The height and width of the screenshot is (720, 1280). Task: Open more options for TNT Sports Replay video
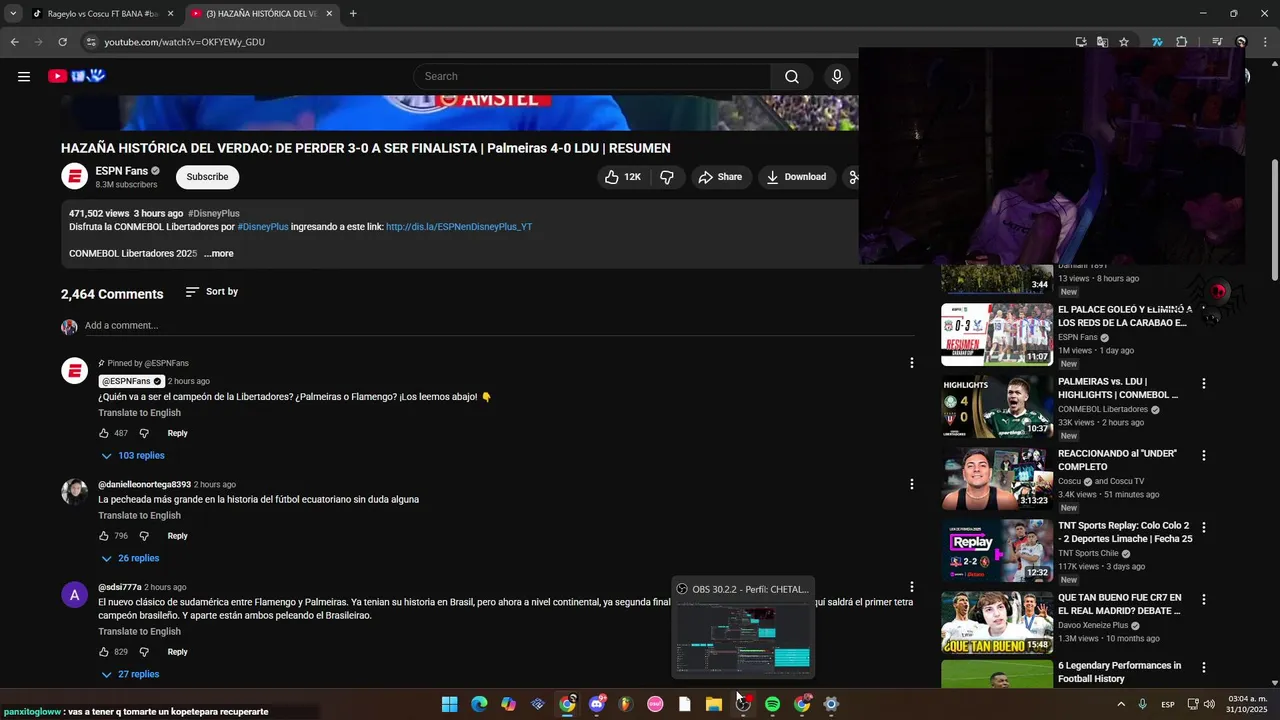[x=1204, y=528]
